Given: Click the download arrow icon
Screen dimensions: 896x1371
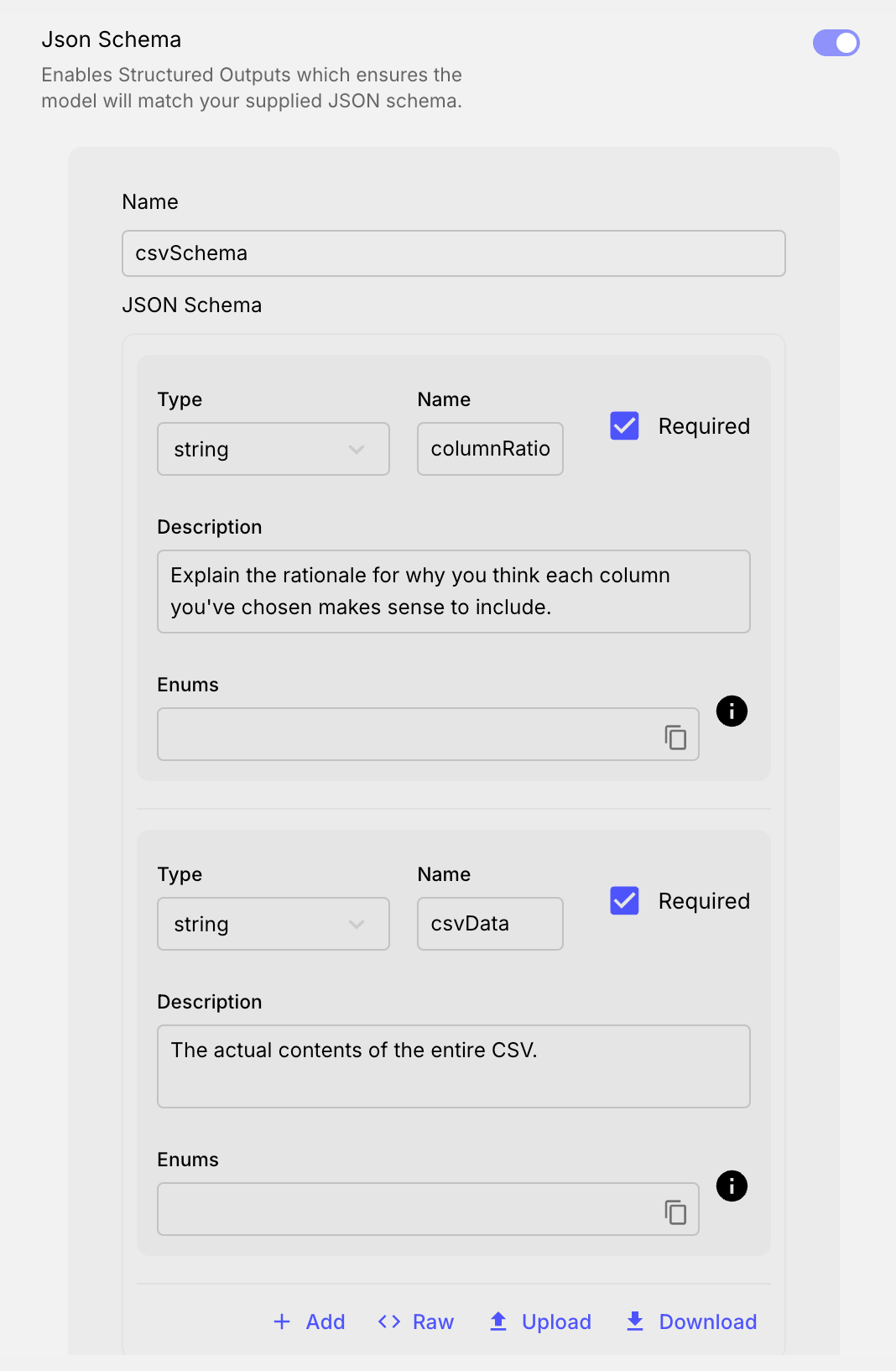Looking at the screenshot, I should 635,1321.
